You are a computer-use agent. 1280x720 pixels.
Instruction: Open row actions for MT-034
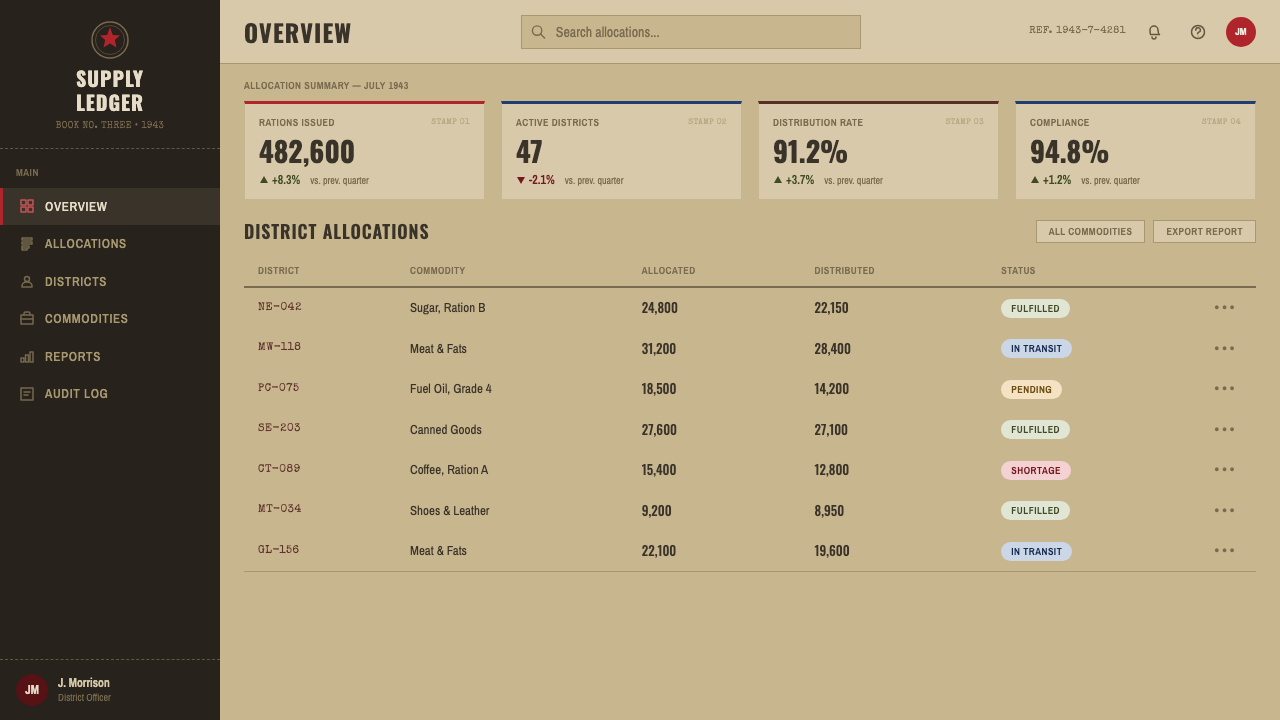click(1225, 510)
